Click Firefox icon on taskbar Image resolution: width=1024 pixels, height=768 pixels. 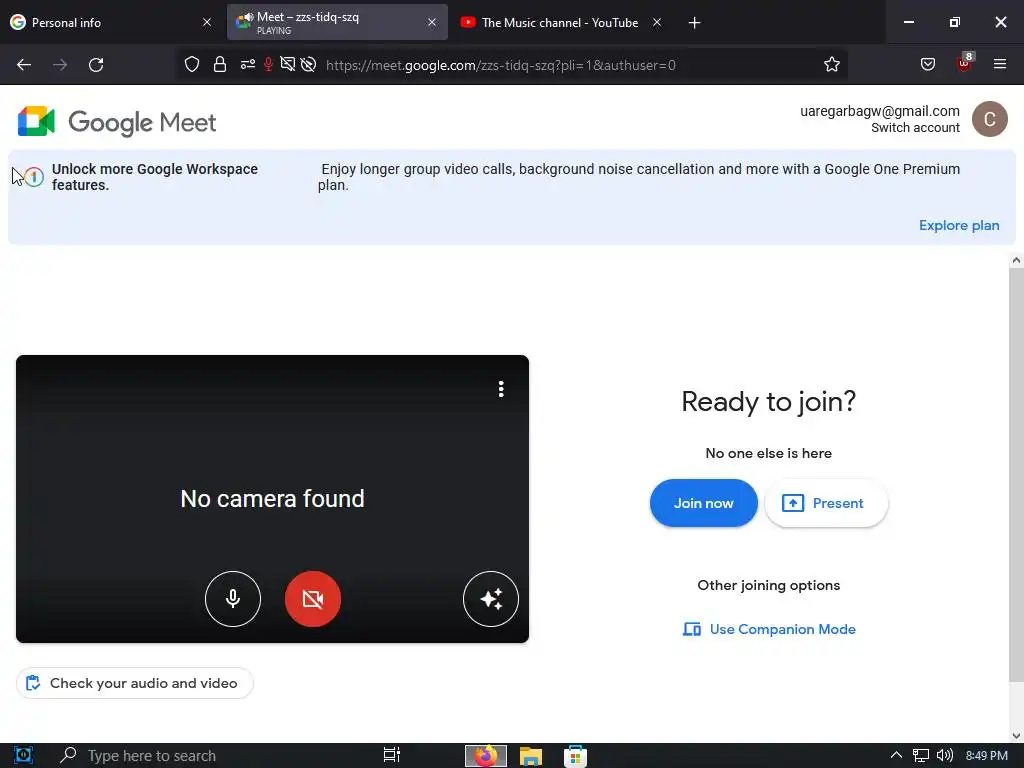click(x=485, y=756)
